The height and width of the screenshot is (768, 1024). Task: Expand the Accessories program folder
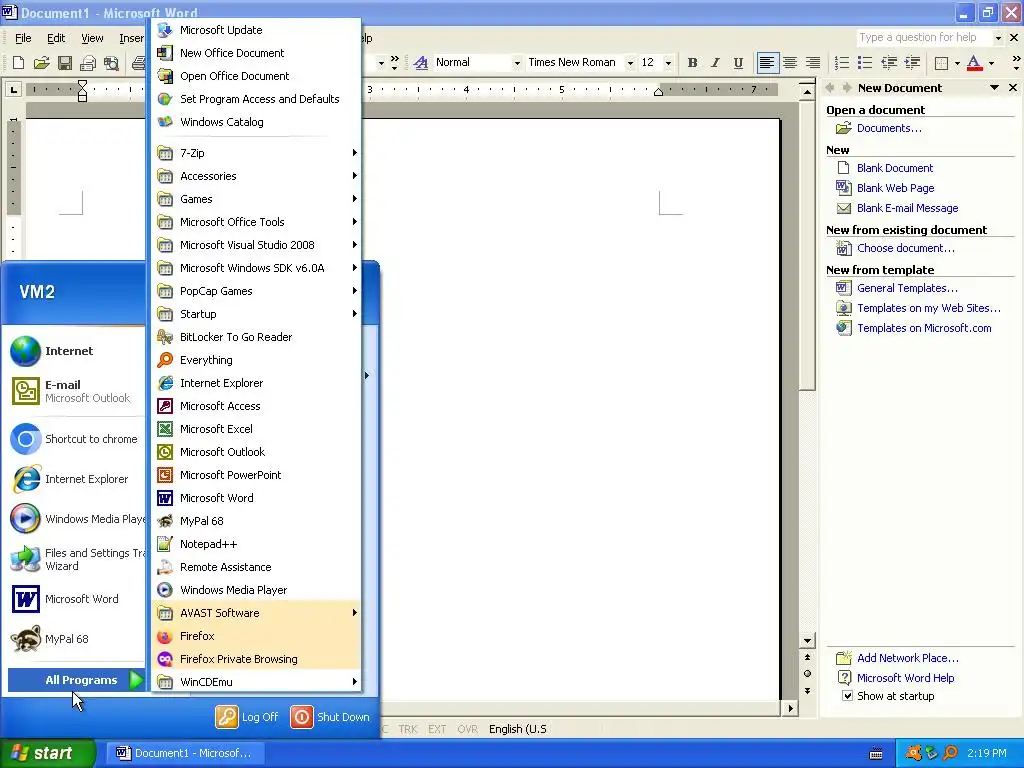[x=256, y=176]
